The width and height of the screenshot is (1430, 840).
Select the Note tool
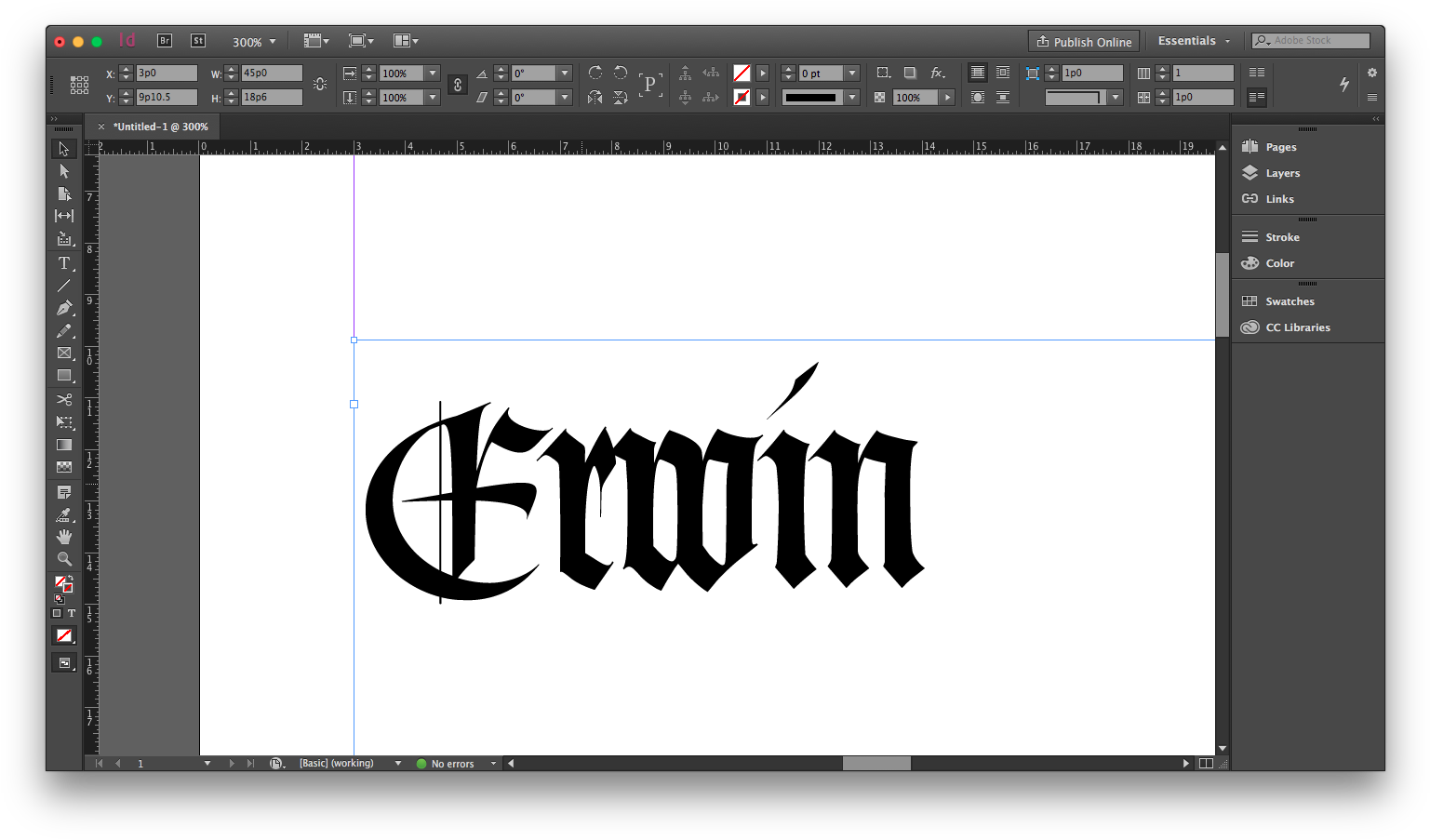point(63,492)
